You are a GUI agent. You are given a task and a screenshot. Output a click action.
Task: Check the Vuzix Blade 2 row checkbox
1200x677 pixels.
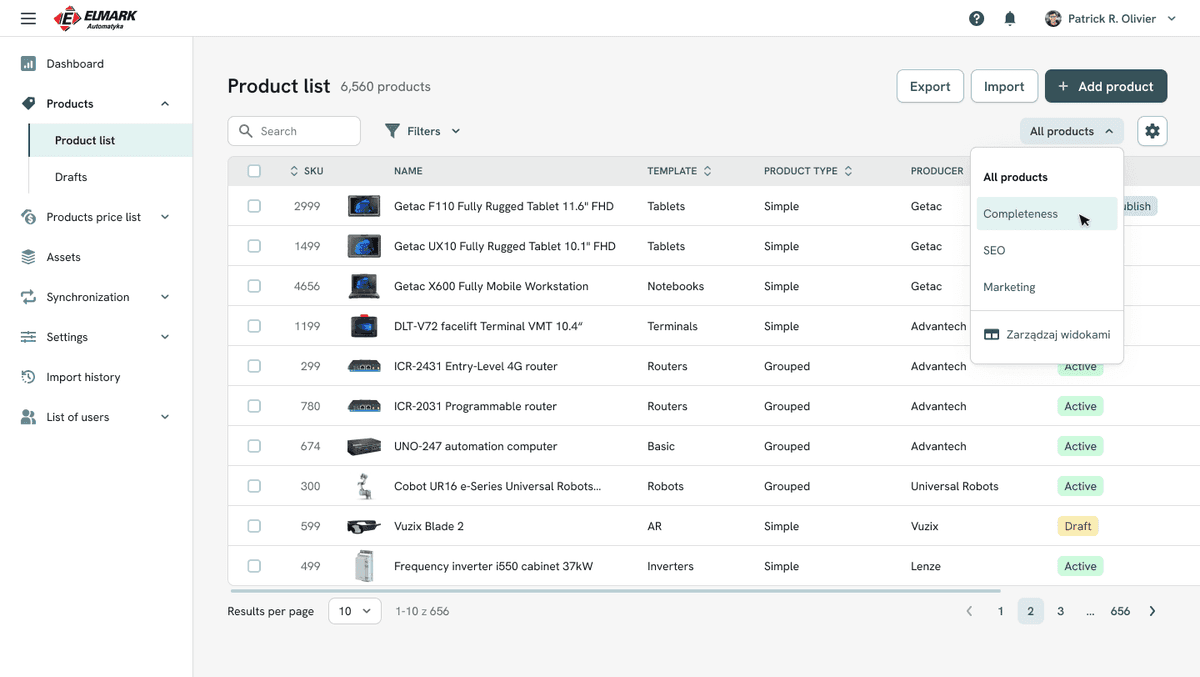click(254, 526)
